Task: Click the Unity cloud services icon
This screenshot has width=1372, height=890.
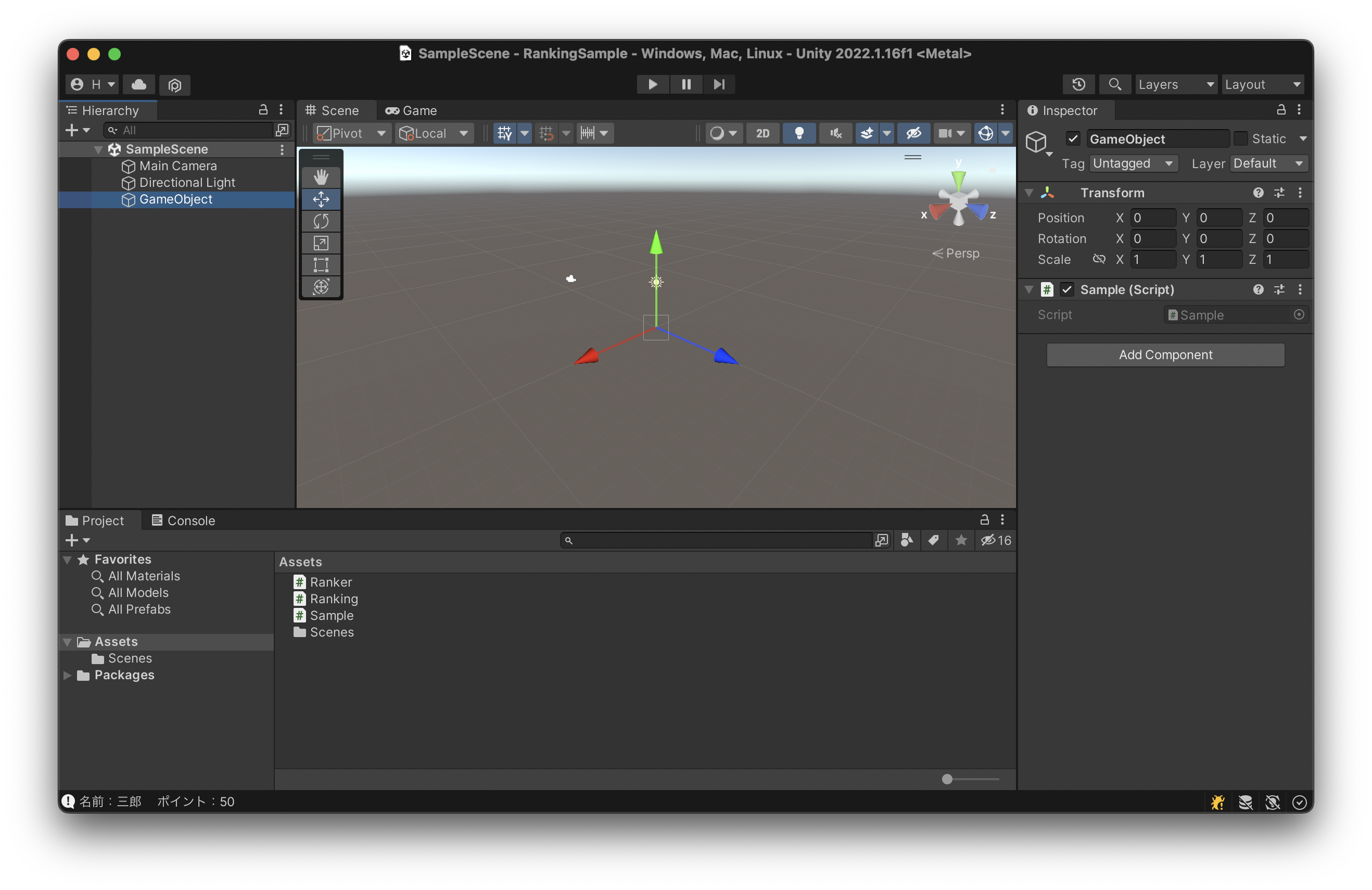Action: [138, 85]
